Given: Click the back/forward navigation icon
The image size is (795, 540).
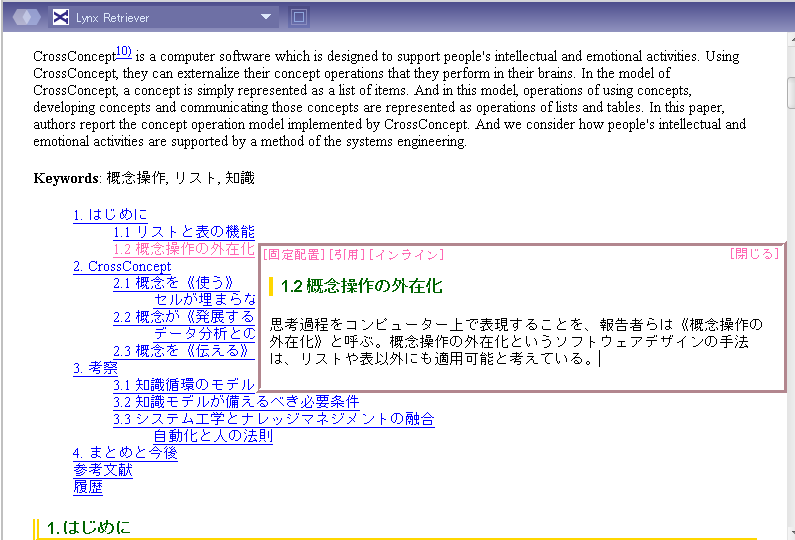Looking at the screenshot, I should point(26,17).
